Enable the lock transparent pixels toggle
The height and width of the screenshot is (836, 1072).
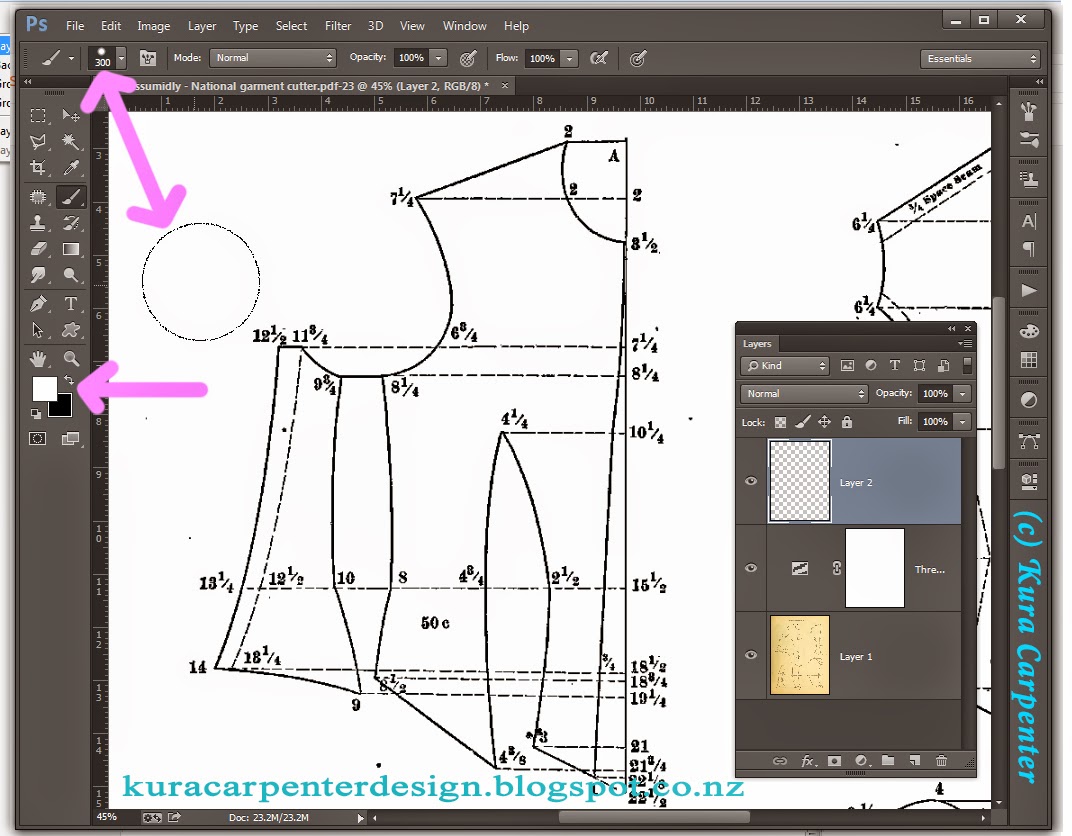782,421
